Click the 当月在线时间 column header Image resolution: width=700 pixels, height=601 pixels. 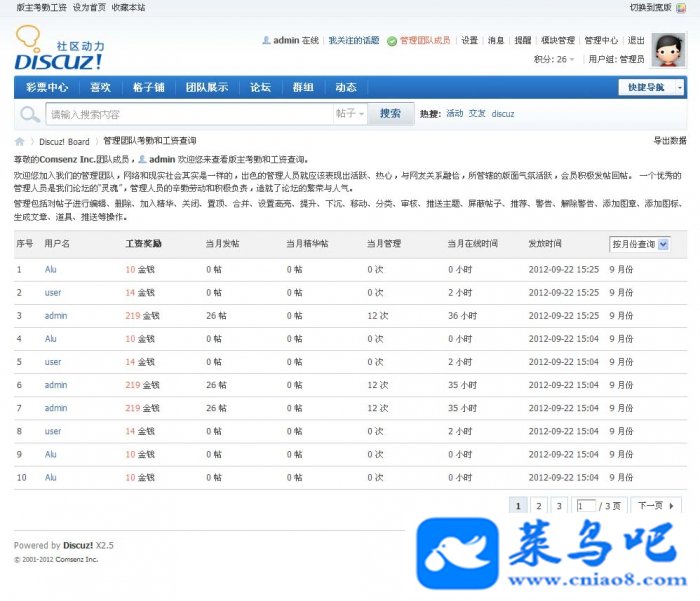(473, 244)
